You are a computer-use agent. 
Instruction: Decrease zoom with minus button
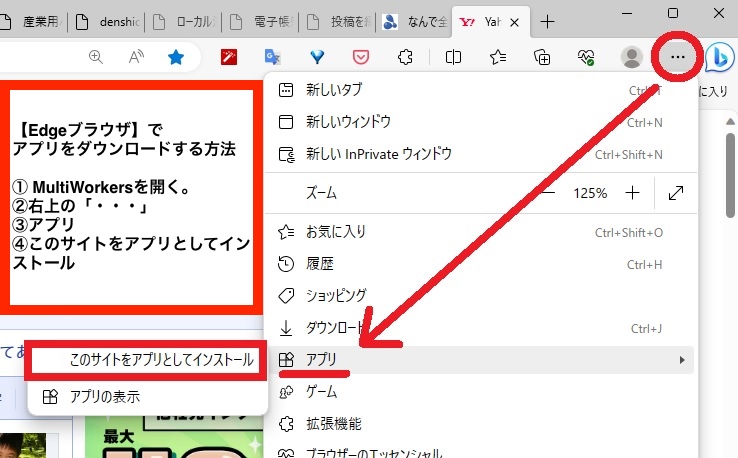click(548, 193)
